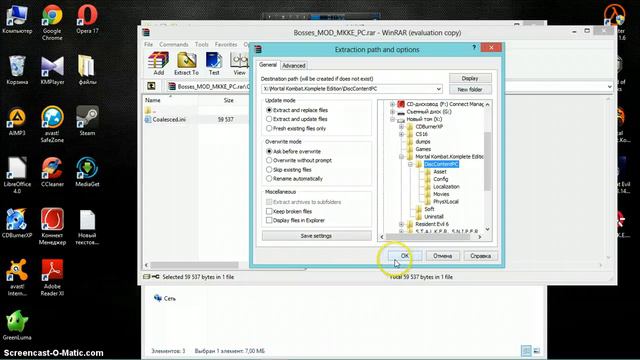Select Rename automatically option
Viewport: 640px width, 360px height.
[294, 179]
